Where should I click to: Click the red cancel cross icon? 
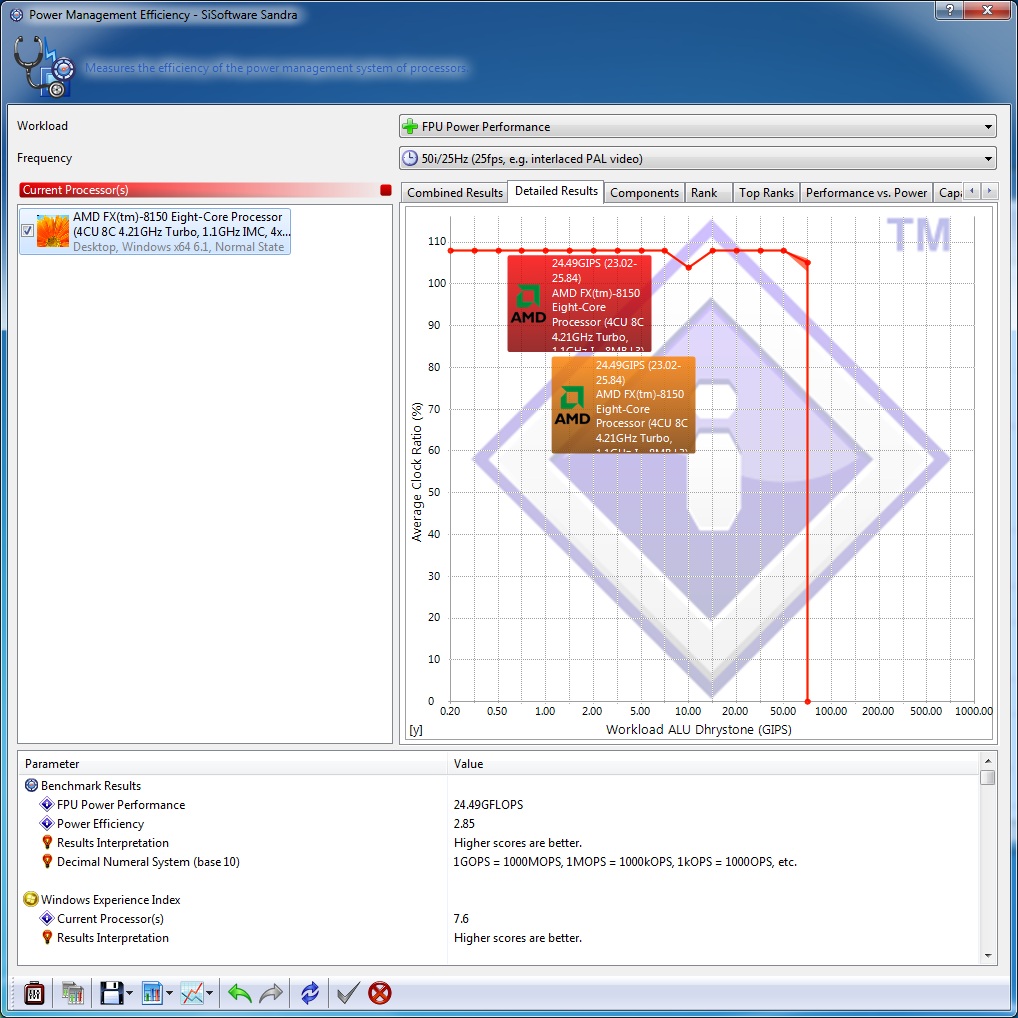[380, 993]
